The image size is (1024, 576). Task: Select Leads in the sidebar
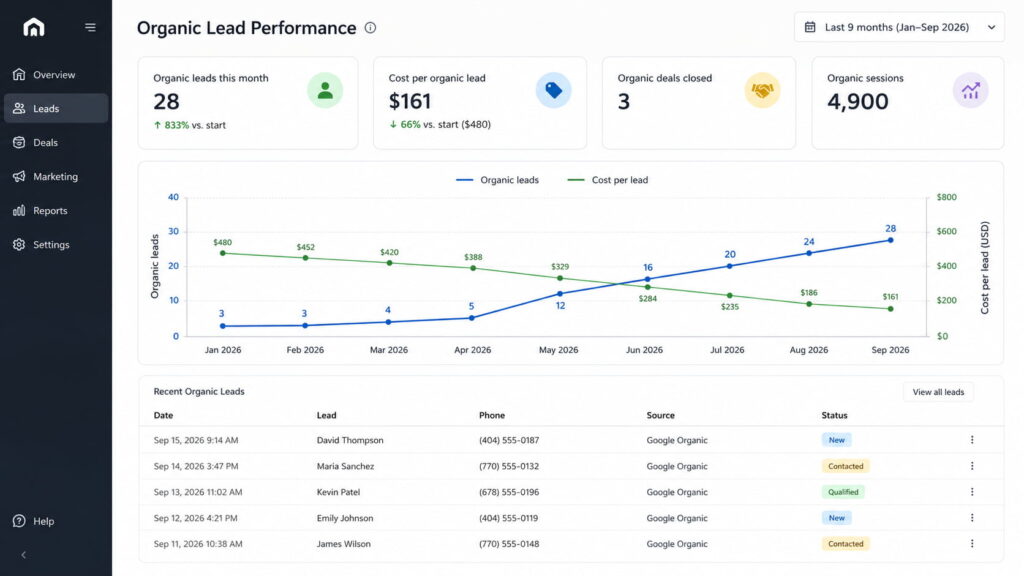[56, 108]
